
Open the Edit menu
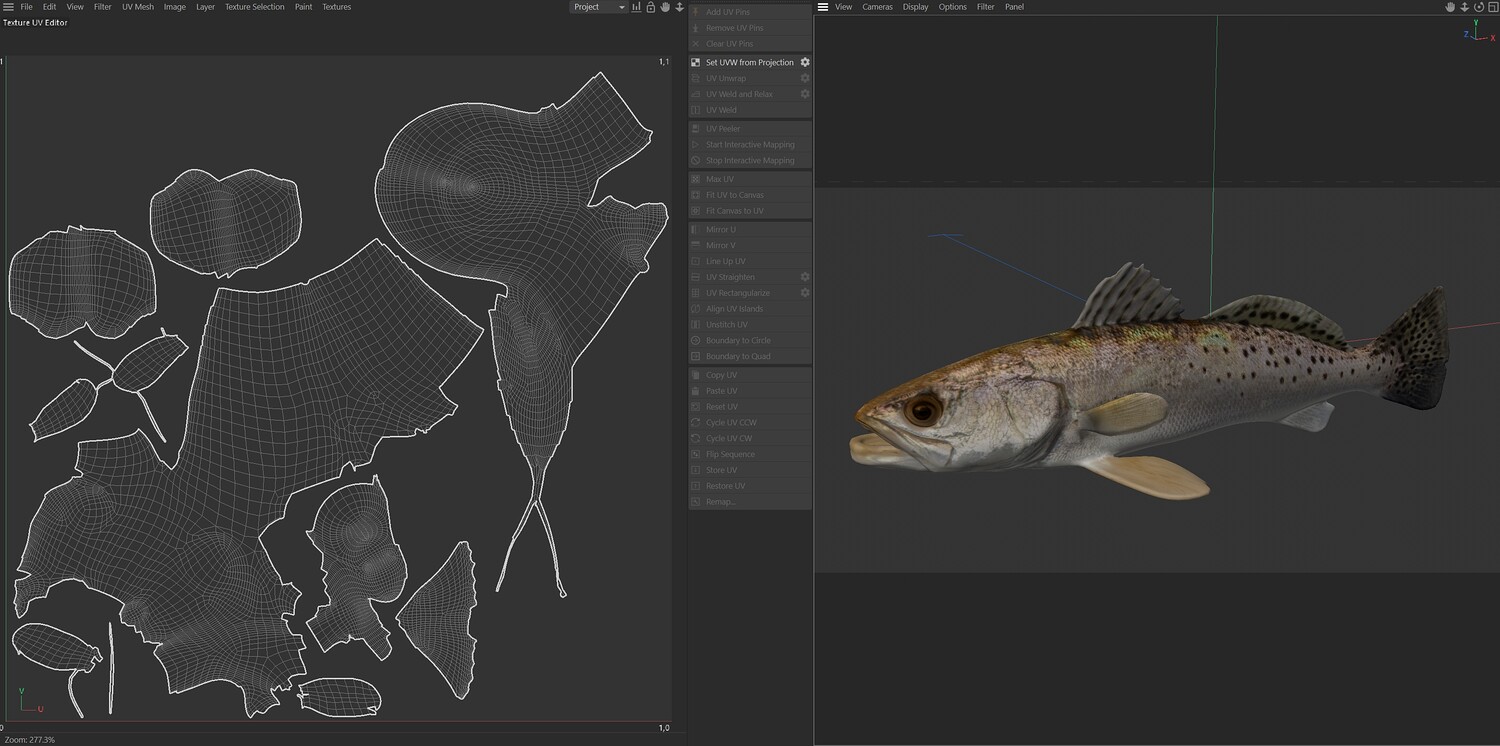pyautogui.click(x=49, y=7)
